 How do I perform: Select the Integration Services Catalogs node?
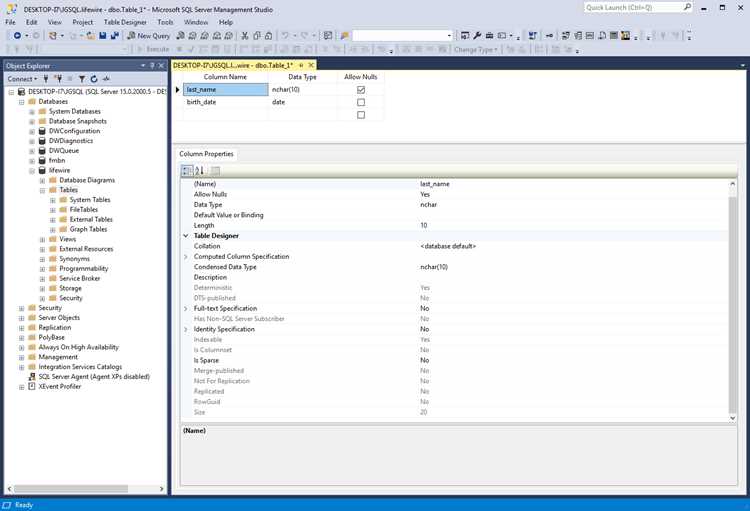[x=80, y=367]
